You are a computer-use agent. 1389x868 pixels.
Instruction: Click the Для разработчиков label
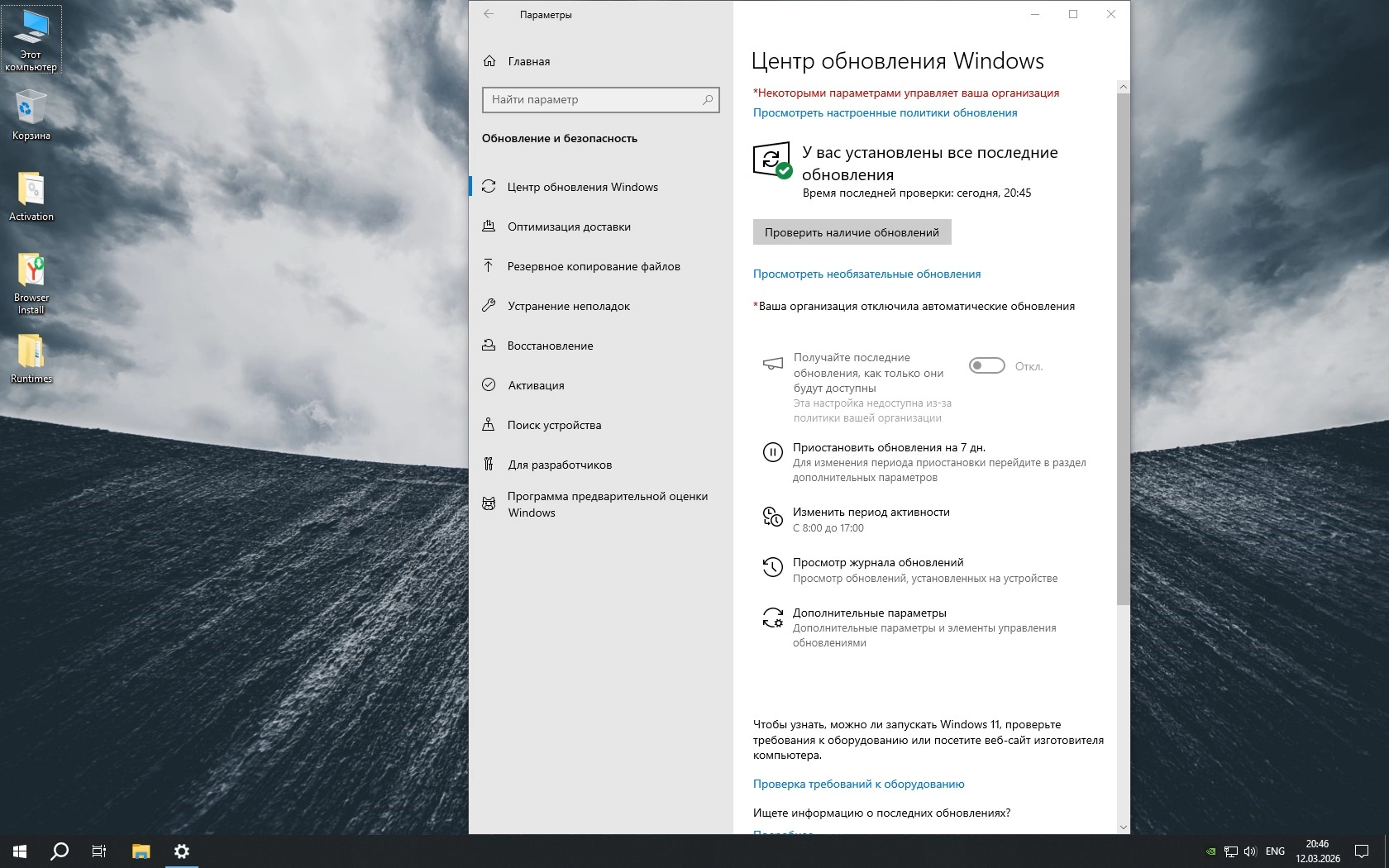pos(560,465)
